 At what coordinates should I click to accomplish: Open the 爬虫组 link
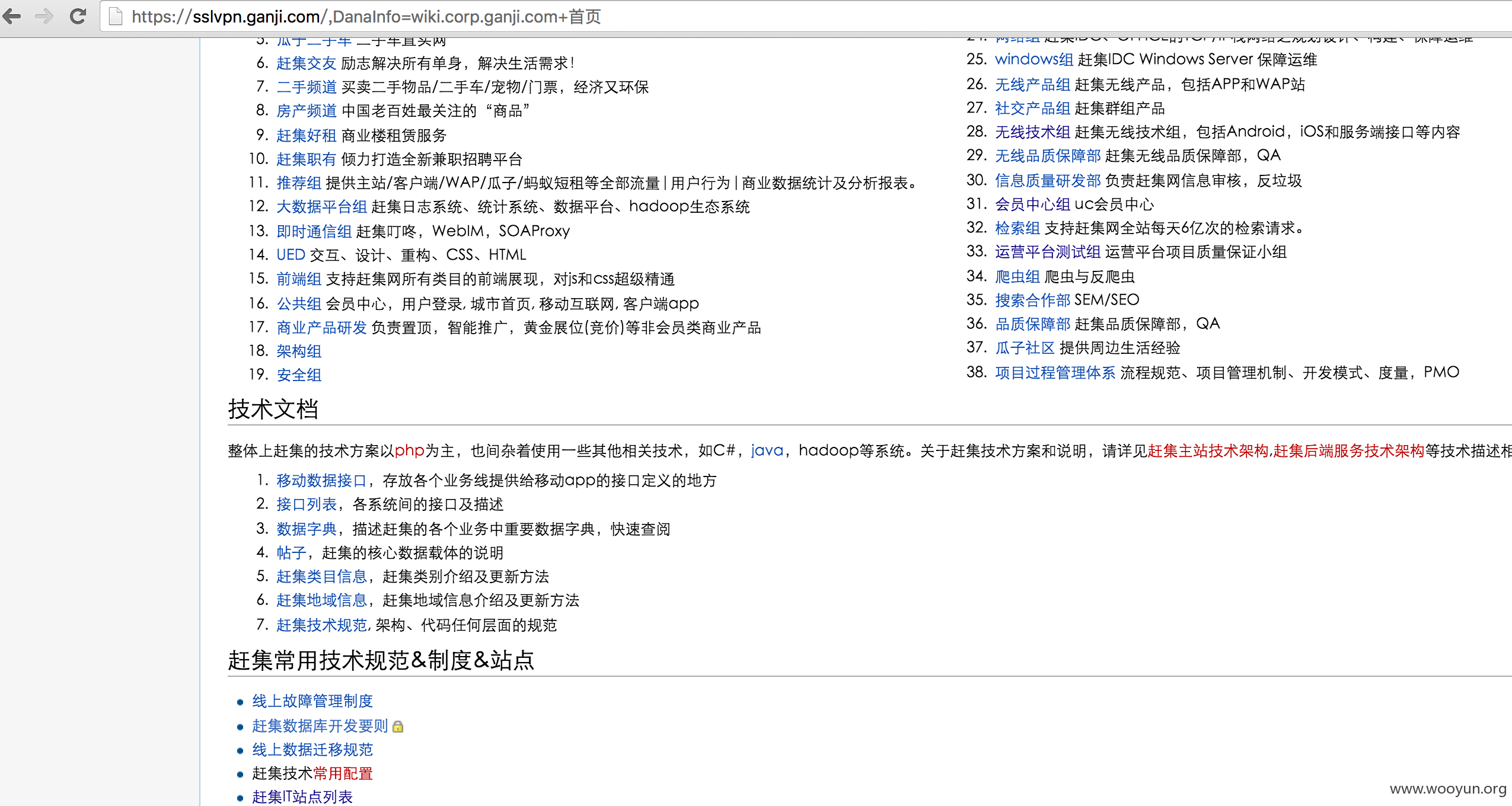(x=1017, y=276)
